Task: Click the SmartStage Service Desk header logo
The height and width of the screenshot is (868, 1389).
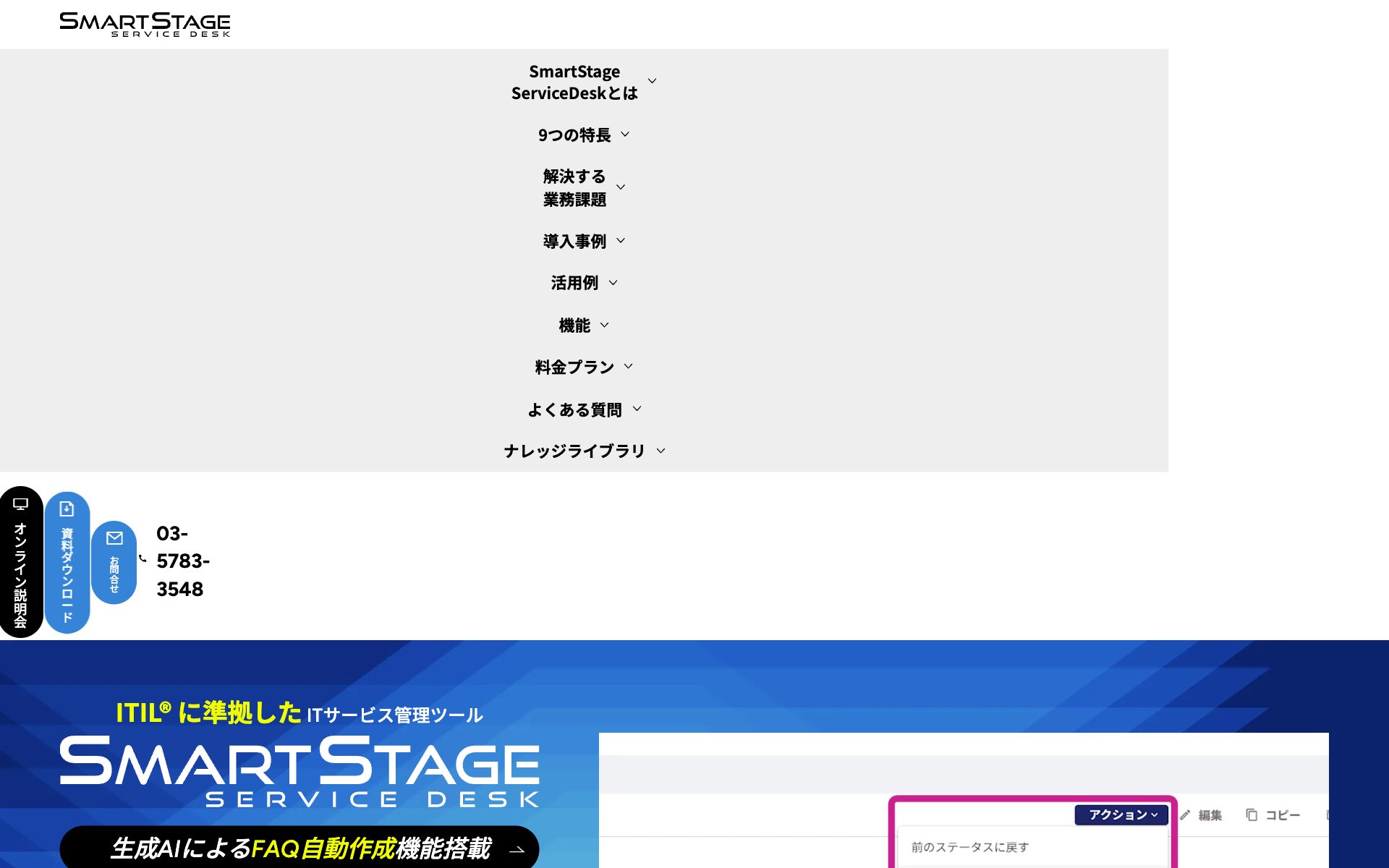Action: [x=145, y=24]
